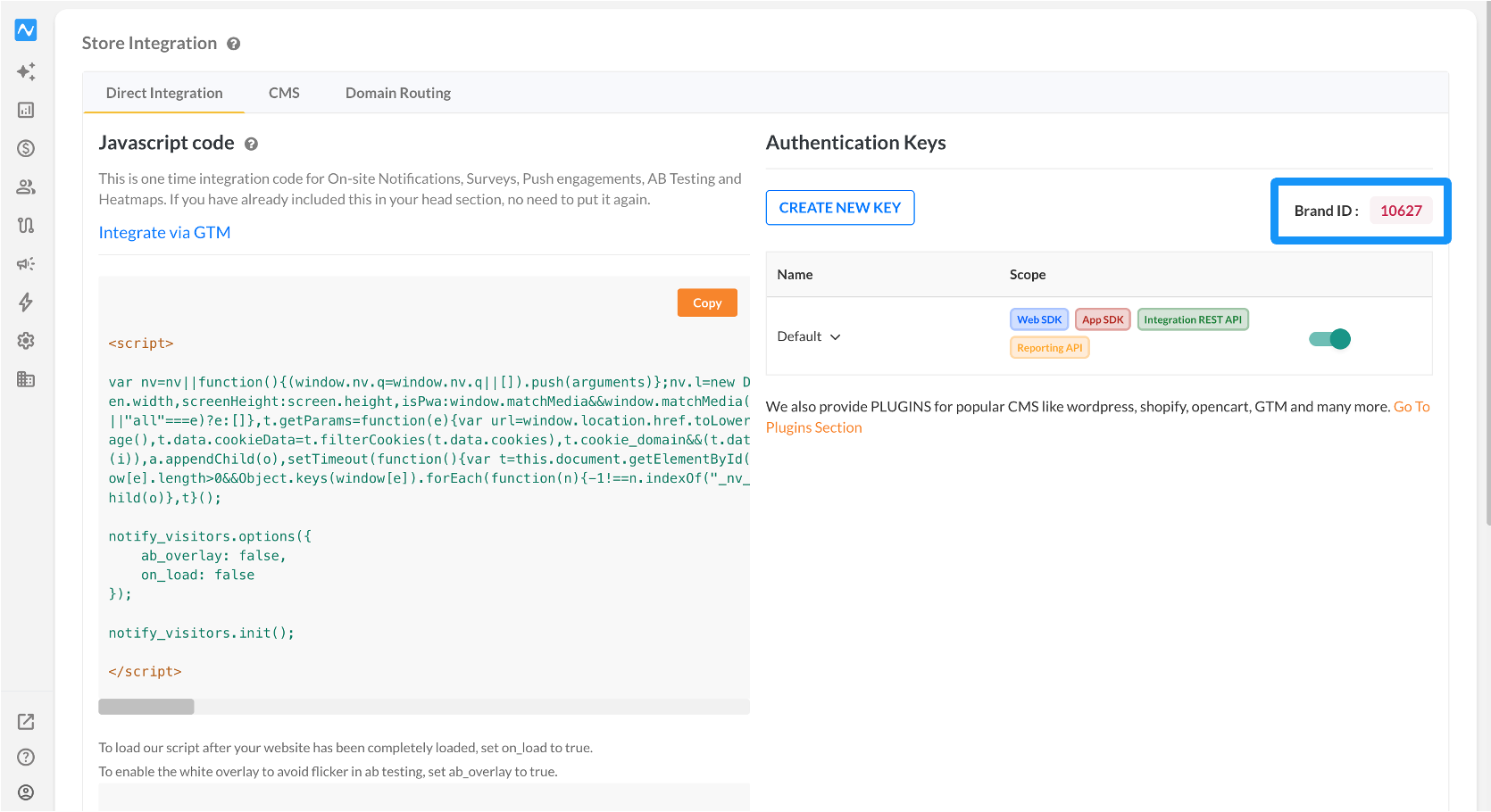The width and height of the screenshot is (1491, 812).
Task: Click the App SDK scope badge
Action: (x=1103, y=319)
